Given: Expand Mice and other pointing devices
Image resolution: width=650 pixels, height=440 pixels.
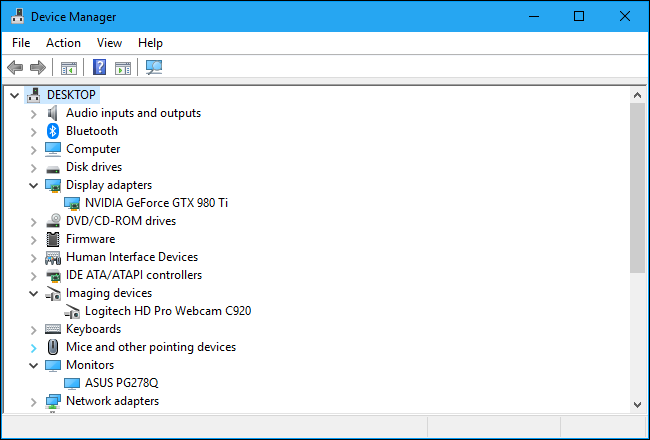Looking at the screenshot, I should click(x=33, y=347).
